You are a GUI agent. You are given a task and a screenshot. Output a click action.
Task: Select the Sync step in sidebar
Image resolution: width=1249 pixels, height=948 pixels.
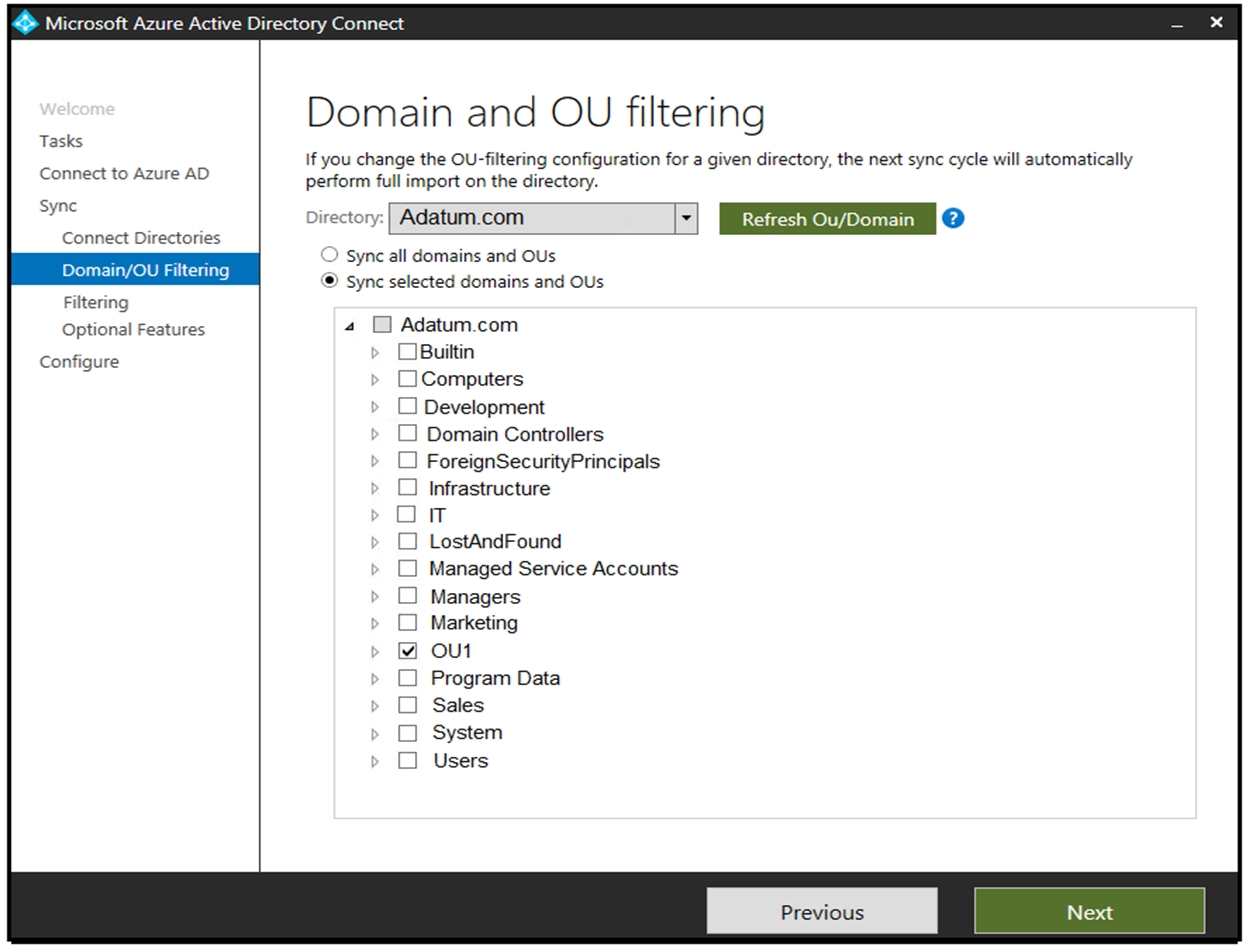[58, 206]
